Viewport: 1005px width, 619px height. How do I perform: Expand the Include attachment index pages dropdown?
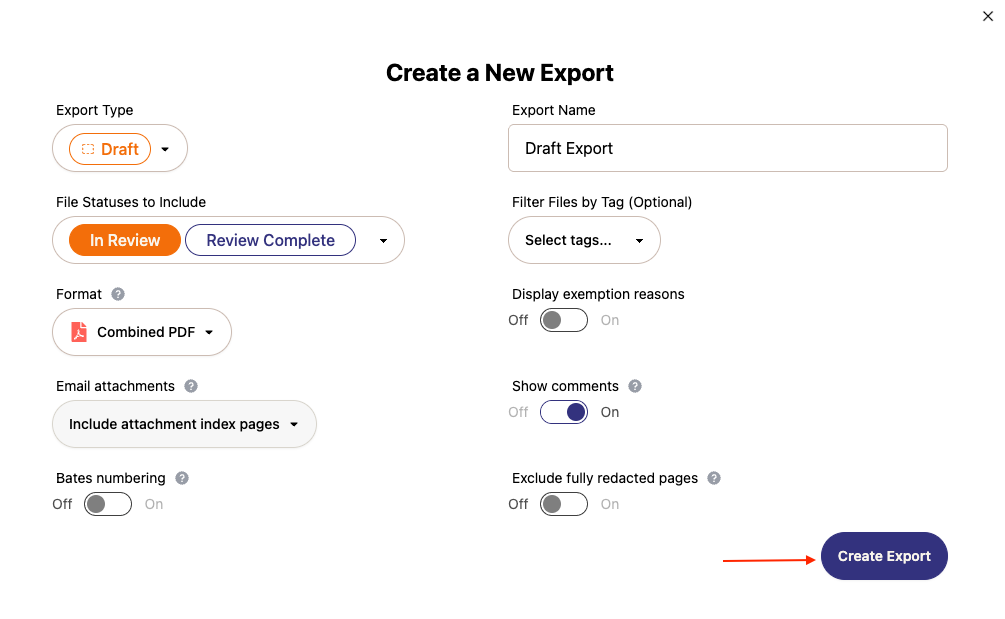[x=184, y=424]
